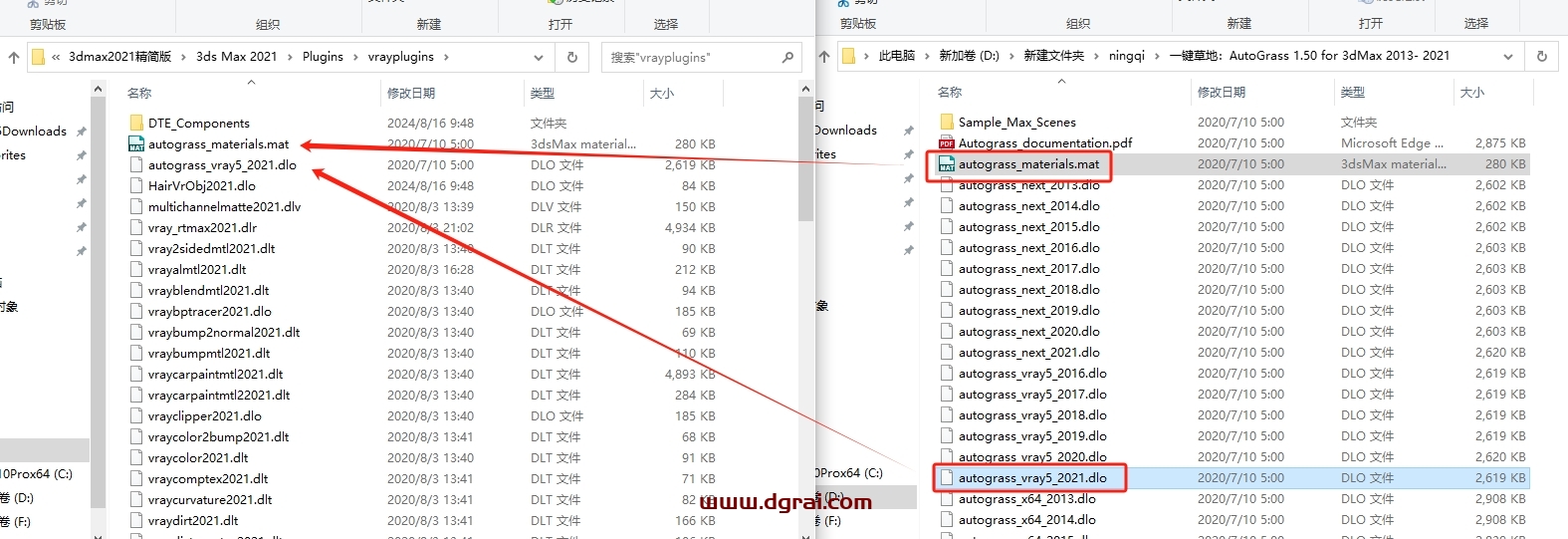The height and width of the screenshot is (539, 1568).
Task: Sort left window by 类型 column
Action: point(543,93)
